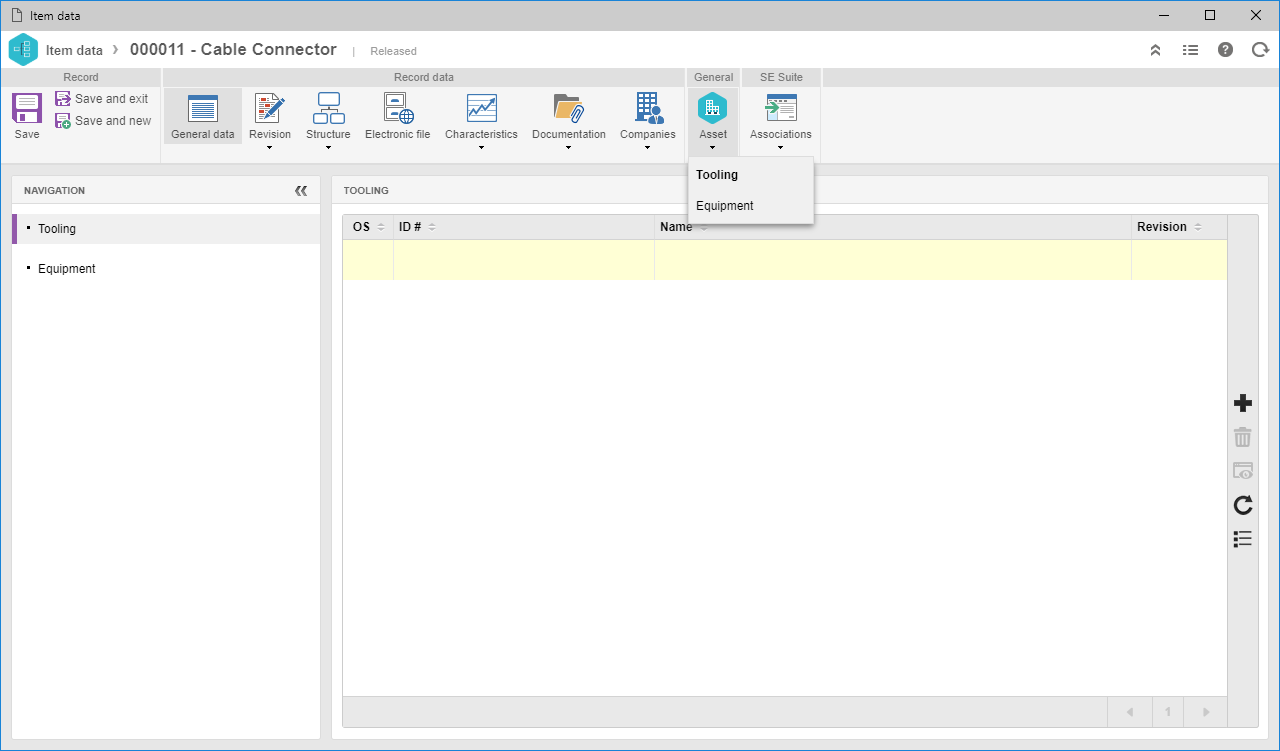Open the help question mark icon
This screenshot has height=751, width=1280.
(x=1225, y=50)
